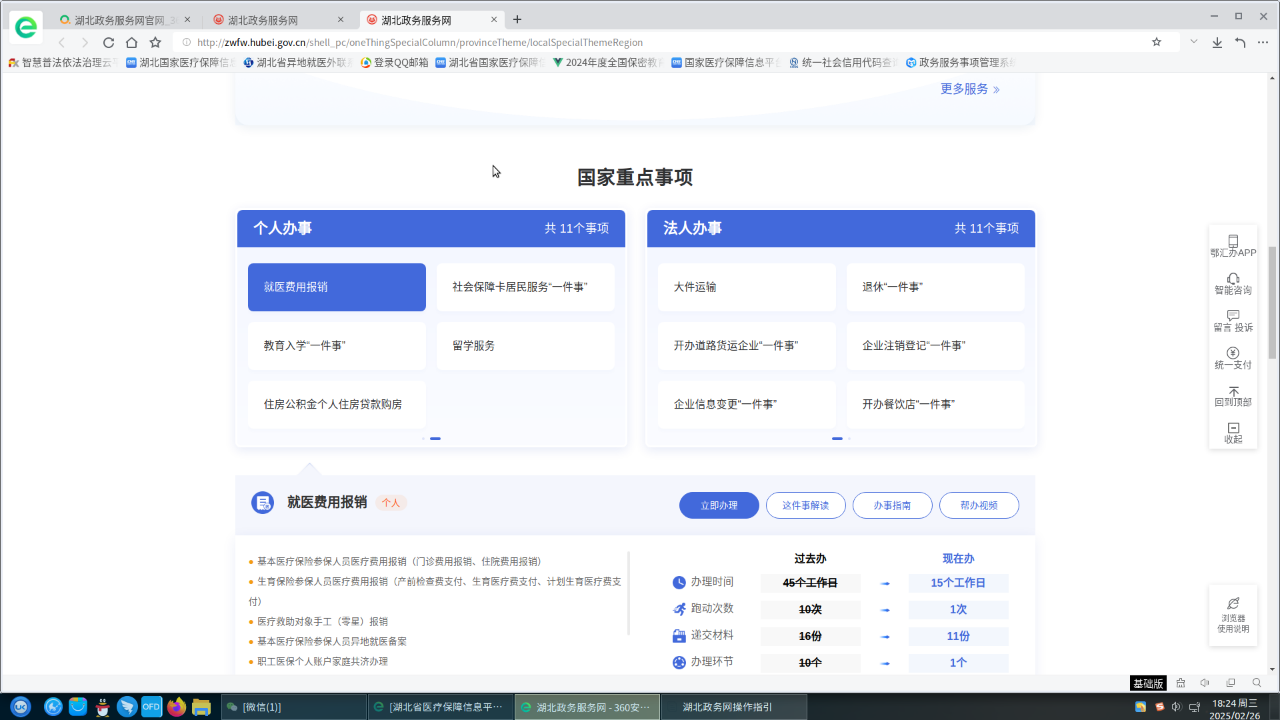Open a new browser tab
The image size is (1280, 720).
coord(517,20)
